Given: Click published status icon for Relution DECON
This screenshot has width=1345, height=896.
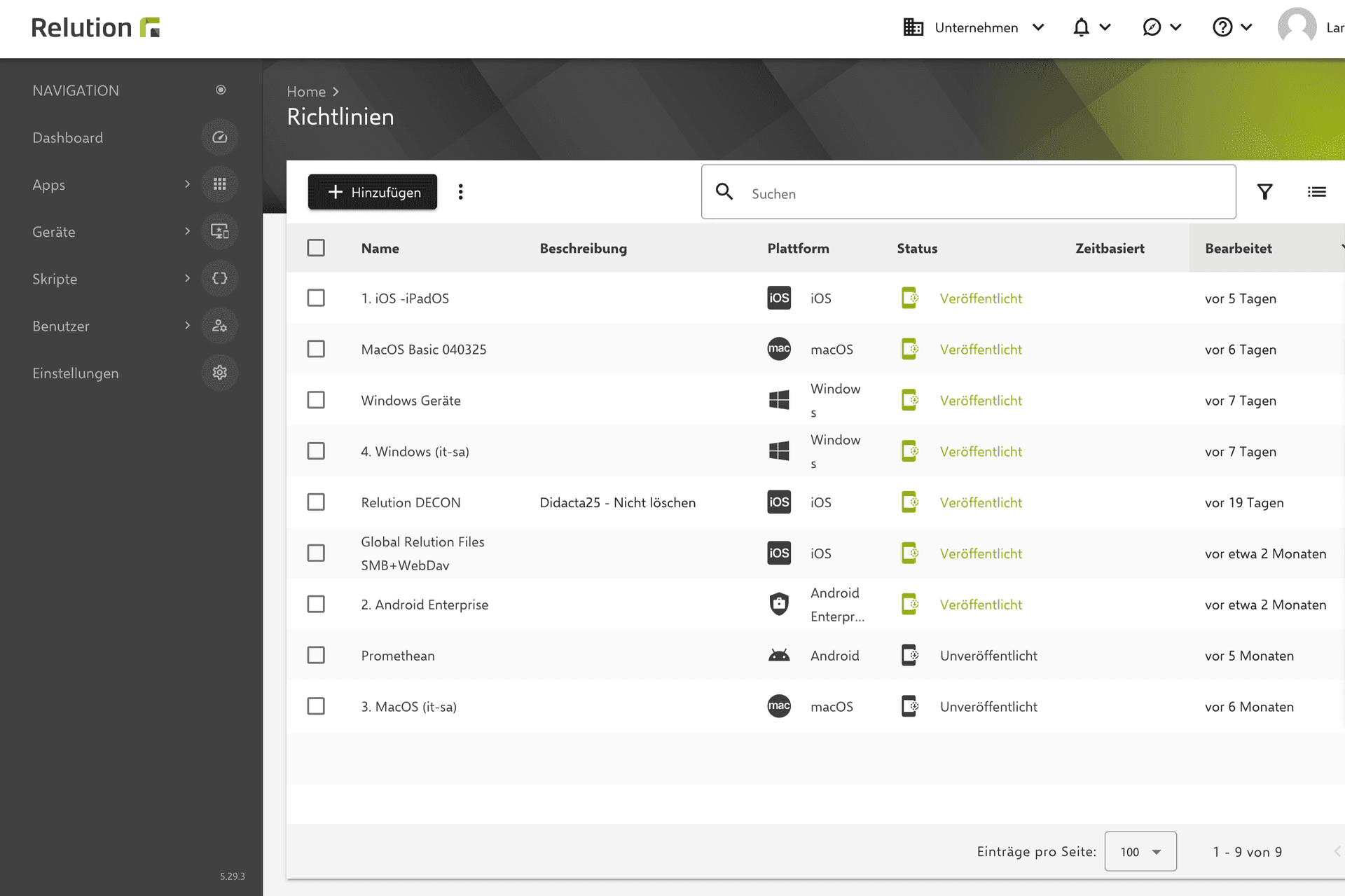Looking at the screenshot, I should click(910, 502).
